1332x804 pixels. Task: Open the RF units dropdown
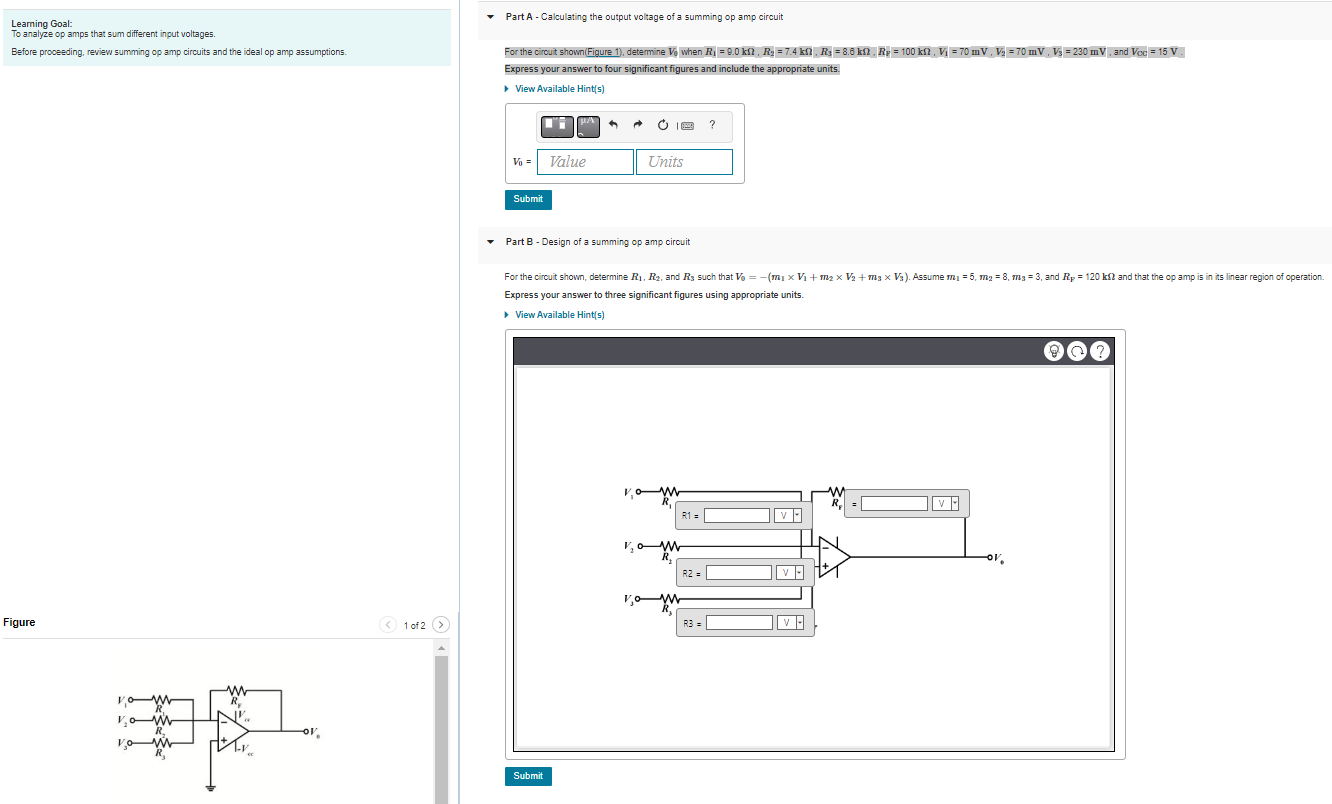(945, 503)
